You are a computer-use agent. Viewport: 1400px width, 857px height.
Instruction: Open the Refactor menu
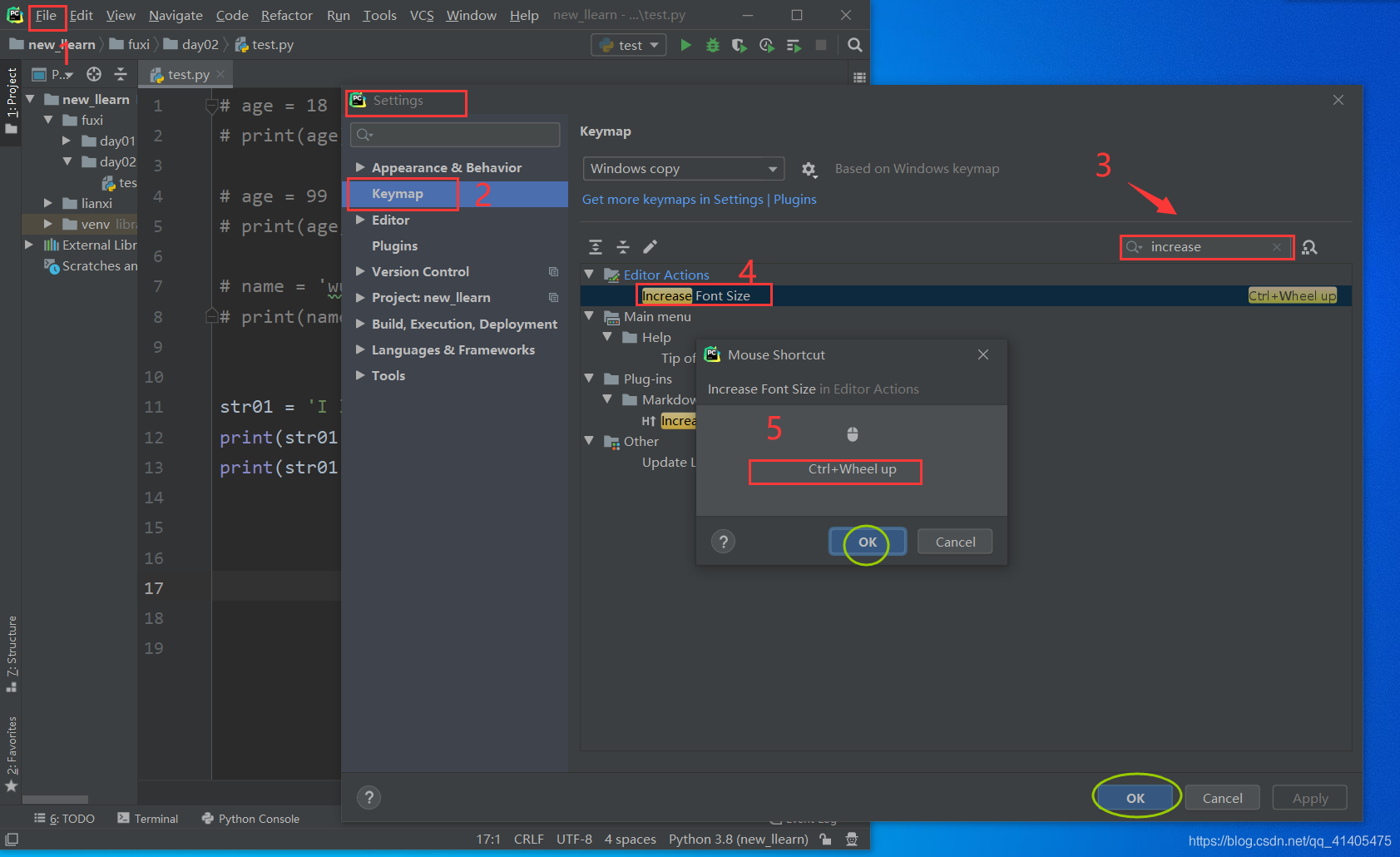click(286, 15)
